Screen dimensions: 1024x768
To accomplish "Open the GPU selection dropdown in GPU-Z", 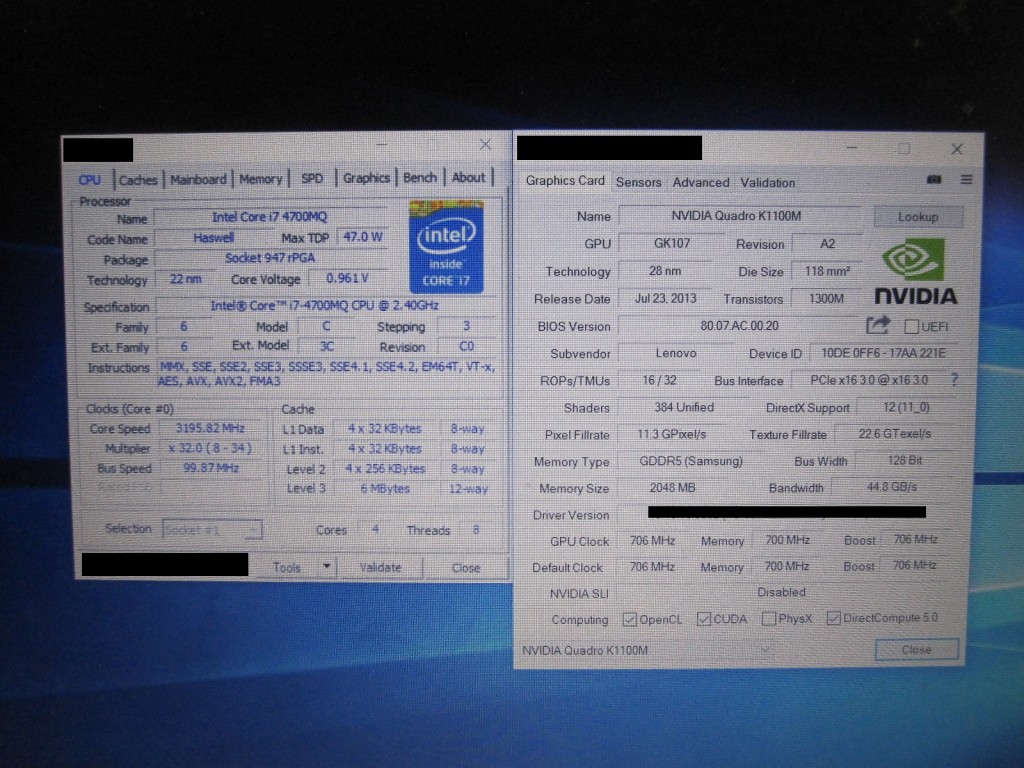I will 648,650.
